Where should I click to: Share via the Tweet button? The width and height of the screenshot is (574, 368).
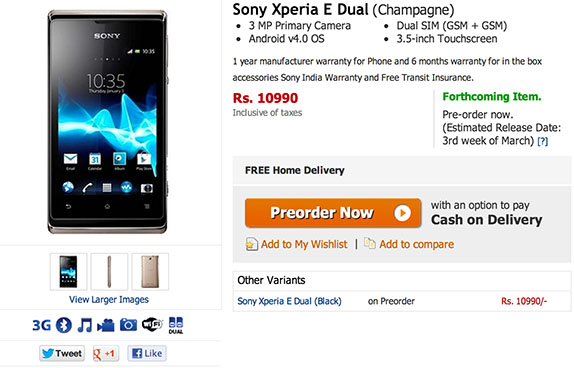(x=62, y=353)
